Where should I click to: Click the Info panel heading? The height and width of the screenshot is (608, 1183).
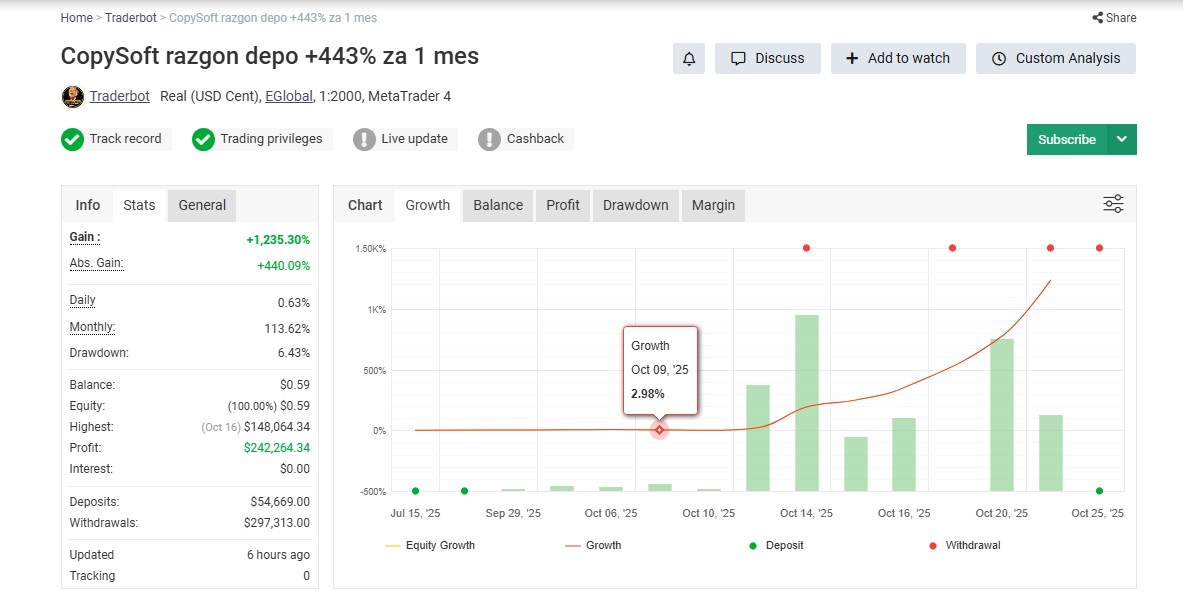tap(88, 205)
